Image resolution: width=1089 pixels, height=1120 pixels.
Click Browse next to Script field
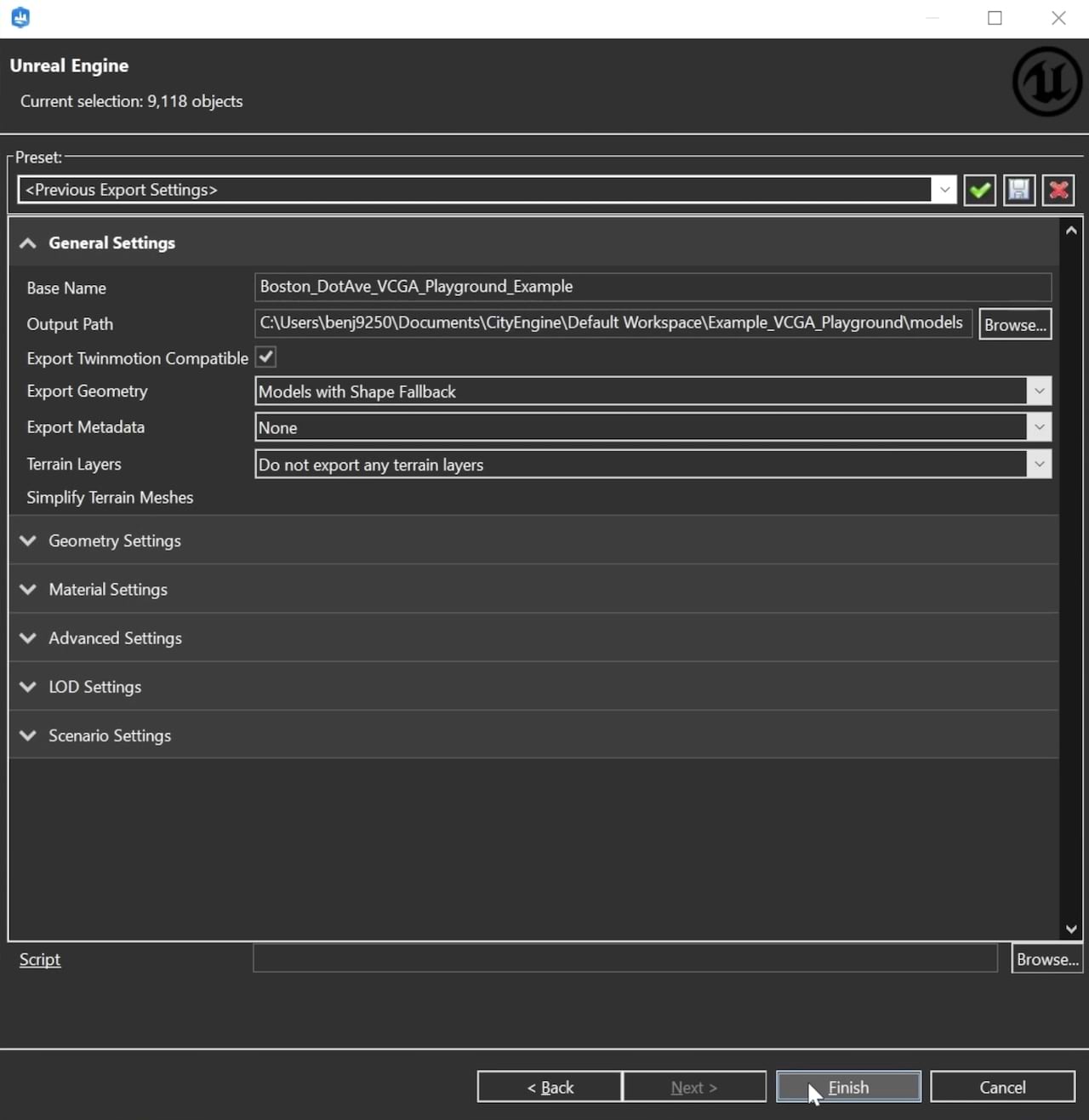click(1047, 959)
